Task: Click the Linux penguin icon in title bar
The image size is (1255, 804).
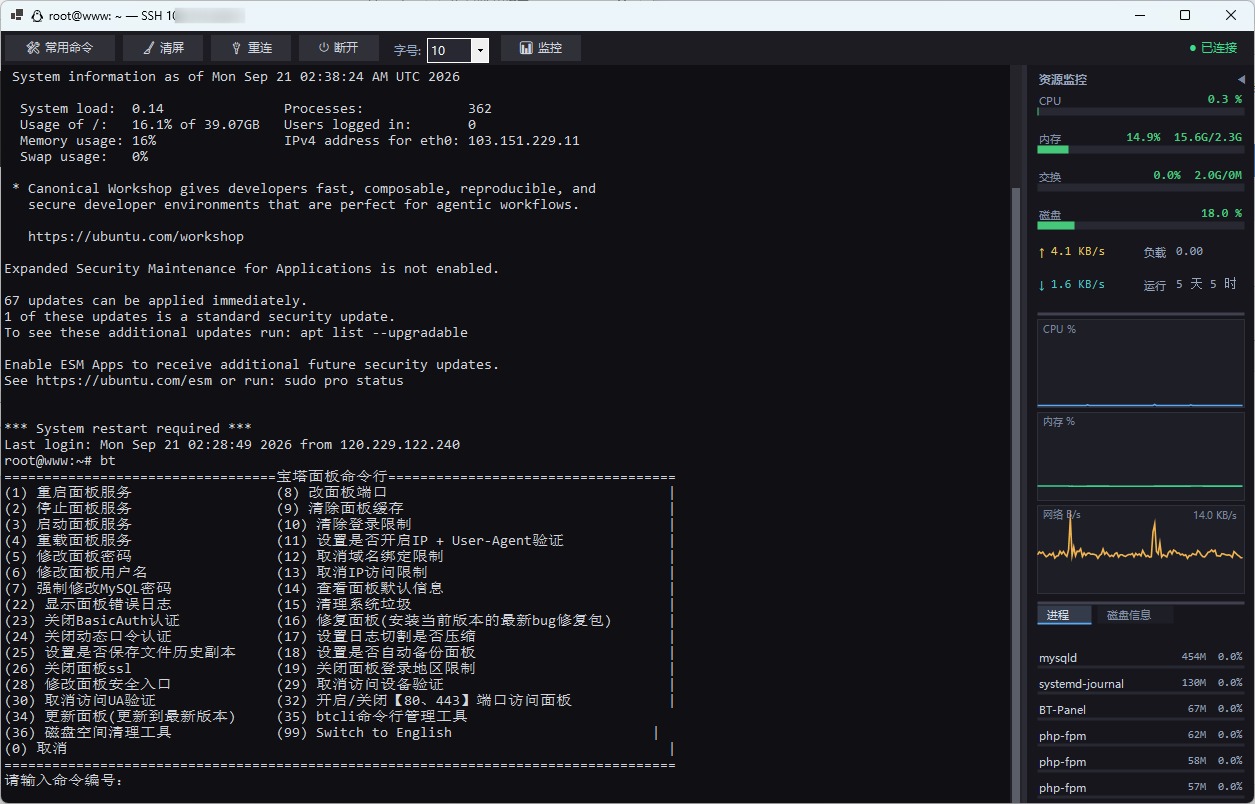Action: (37, 16)
